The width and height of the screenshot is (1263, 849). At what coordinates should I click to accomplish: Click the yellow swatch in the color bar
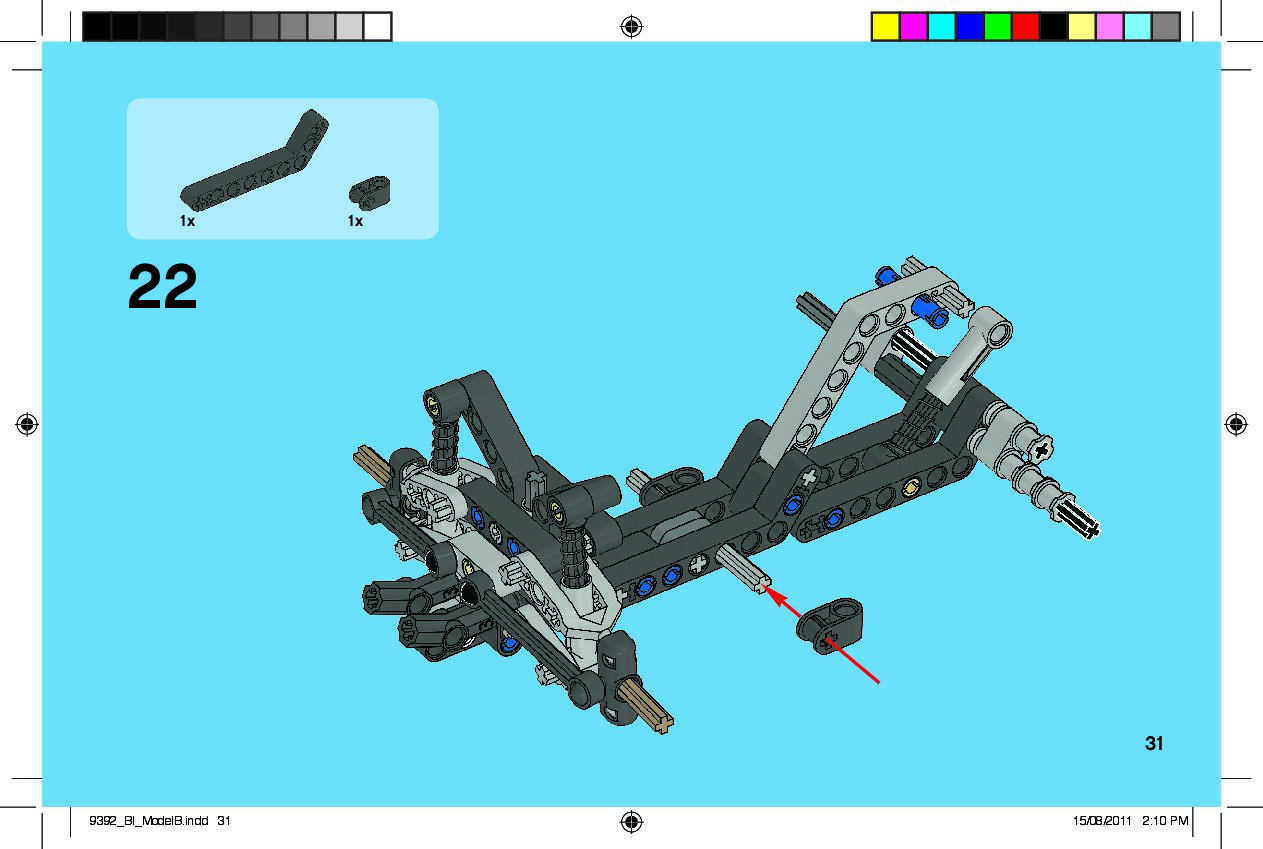coord(885,27)
